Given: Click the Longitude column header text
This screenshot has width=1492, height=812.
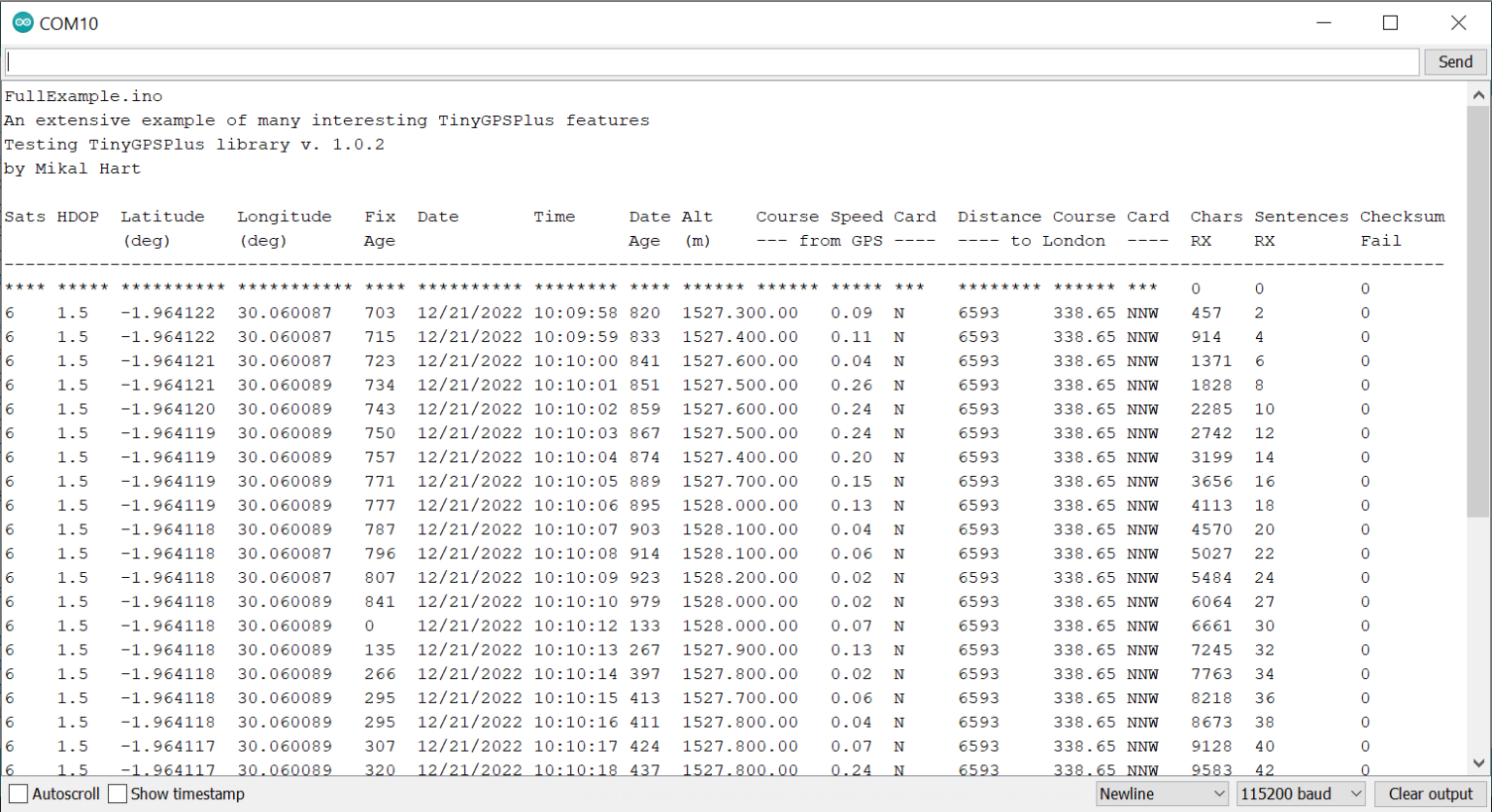Looking at the screenshot, I should click(x=285, y=217).
